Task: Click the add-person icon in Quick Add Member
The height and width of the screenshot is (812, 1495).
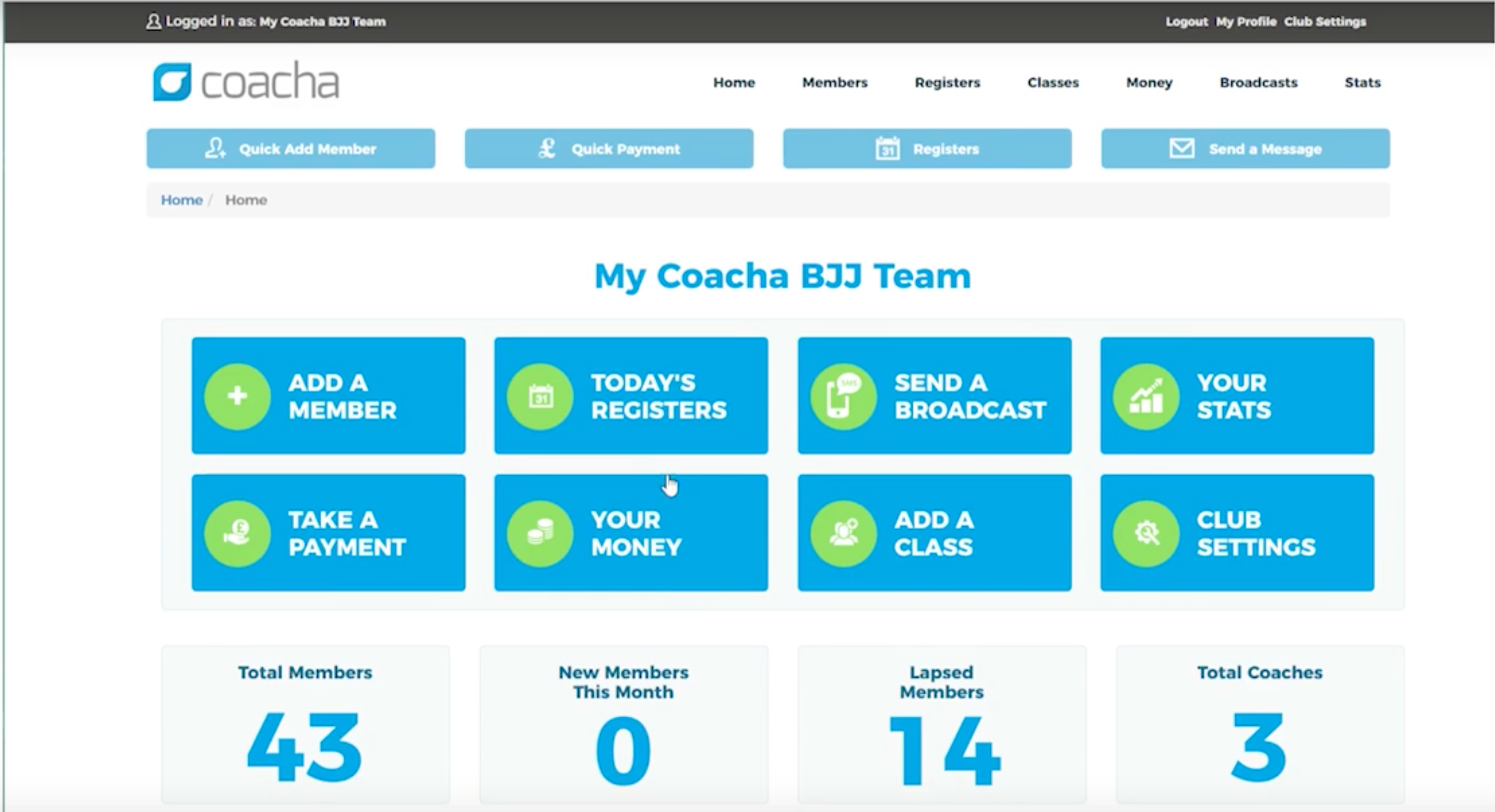Action: (215, 149)
